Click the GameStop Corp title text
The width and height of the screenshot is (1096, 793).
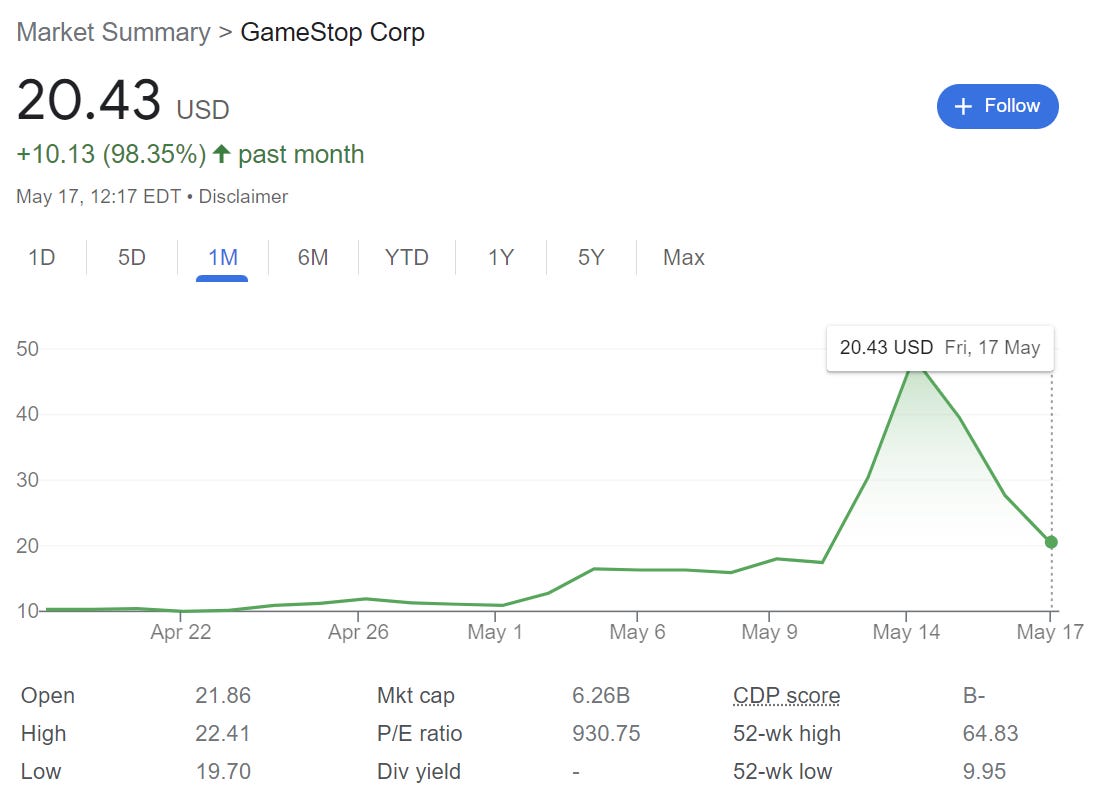pyautogui.click(x=332, y=32)
